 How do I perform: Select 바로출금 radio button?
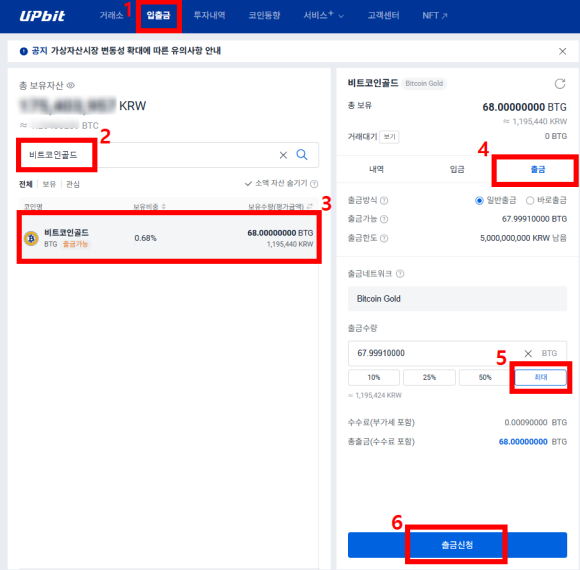[x=530, y=200]
